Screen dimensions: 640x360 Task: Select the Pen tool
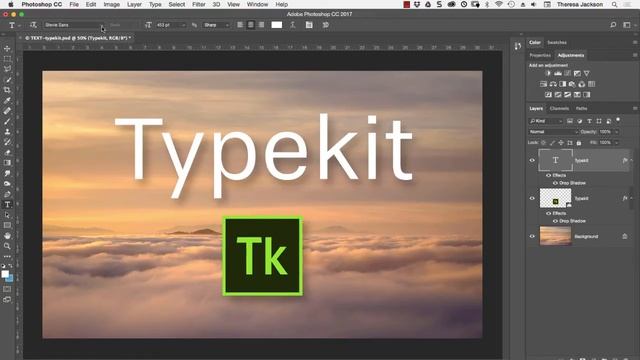tap(7, 194)
